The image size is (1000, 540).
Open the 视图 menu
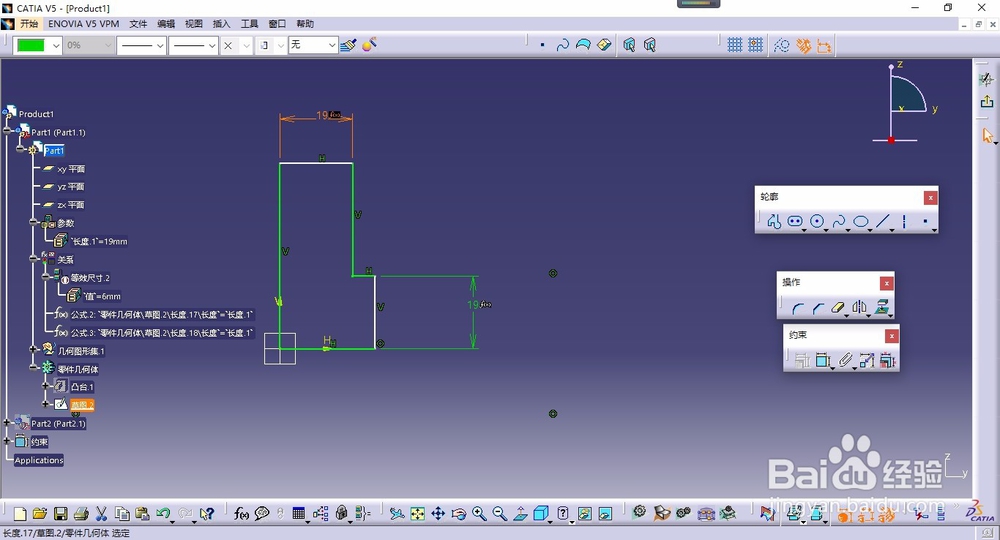pyautogui.click(x=194, y=24)
